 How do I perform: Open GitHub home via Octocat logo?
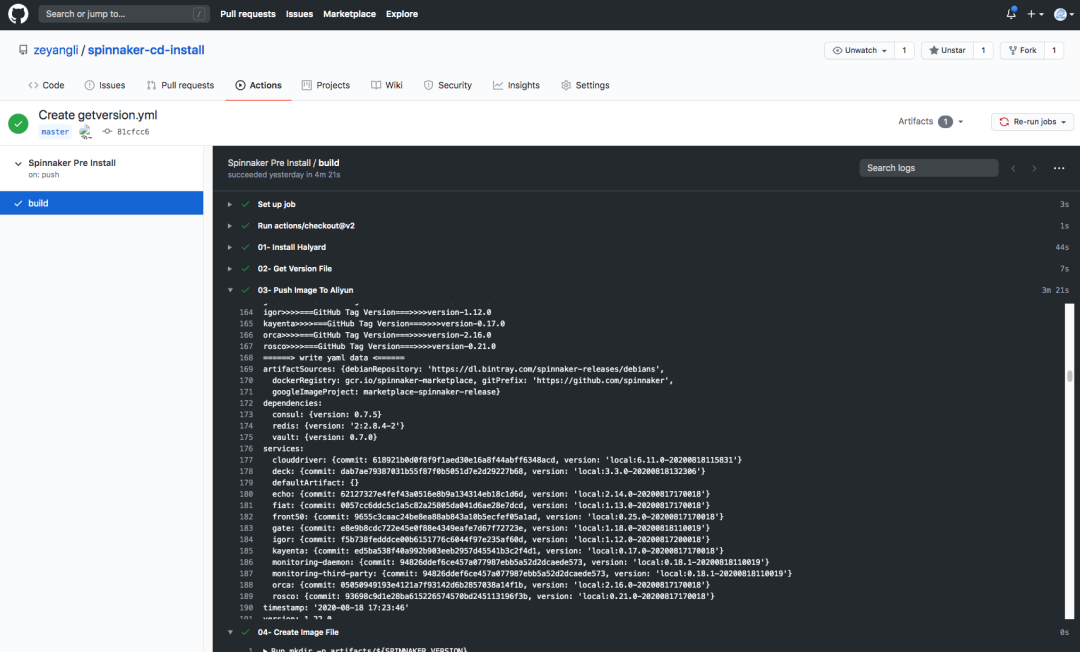pos(18,14)
